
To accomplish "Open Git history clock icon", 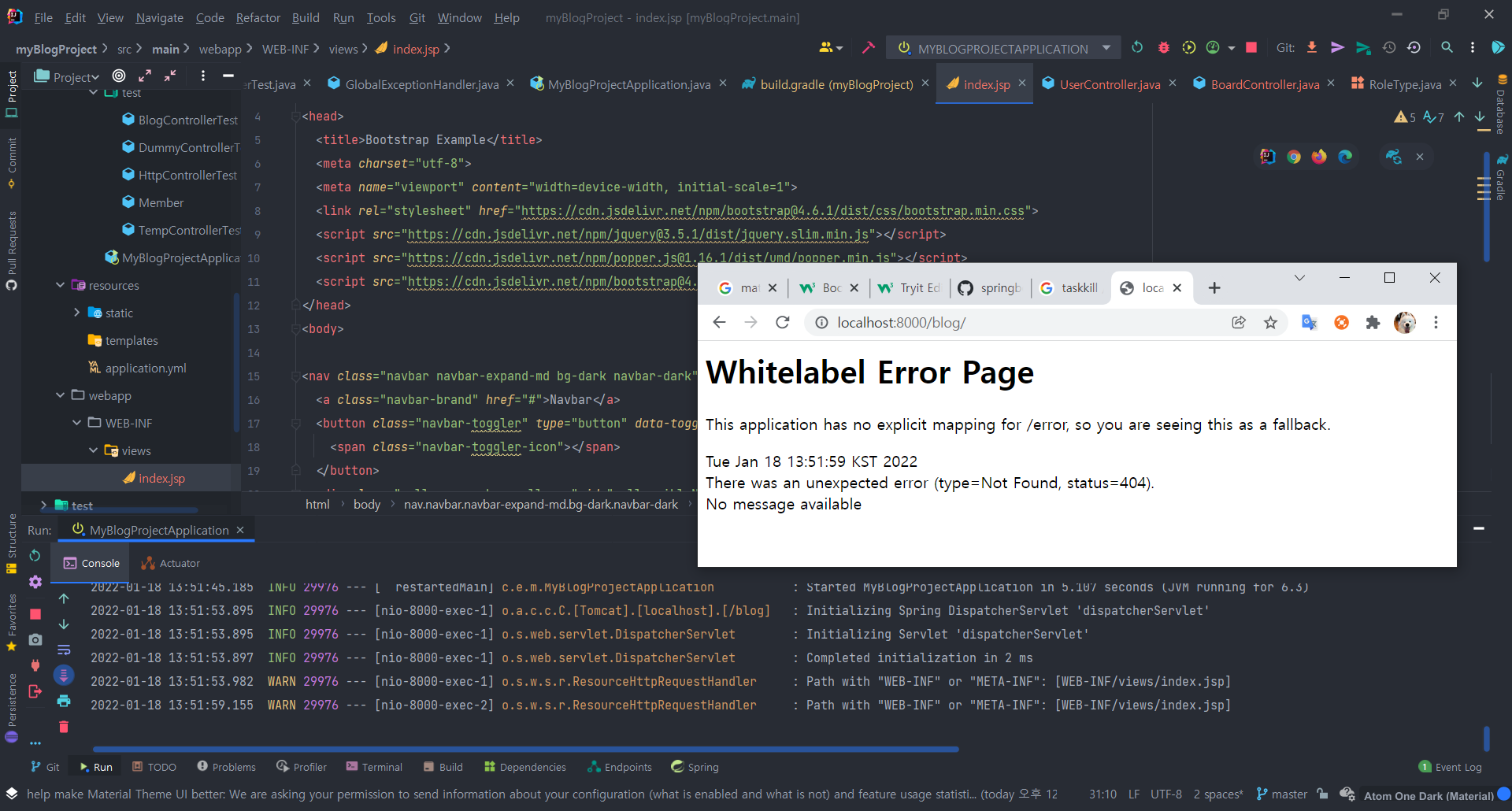I will [1390, 48].
